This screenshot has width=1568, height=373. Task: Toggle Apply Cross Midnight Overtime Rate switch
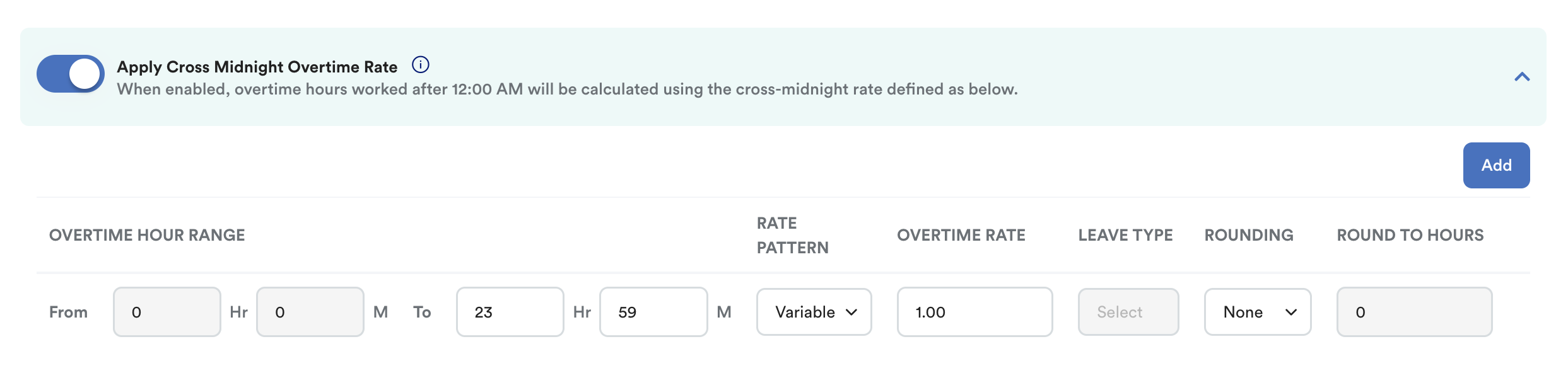[71, 74]
